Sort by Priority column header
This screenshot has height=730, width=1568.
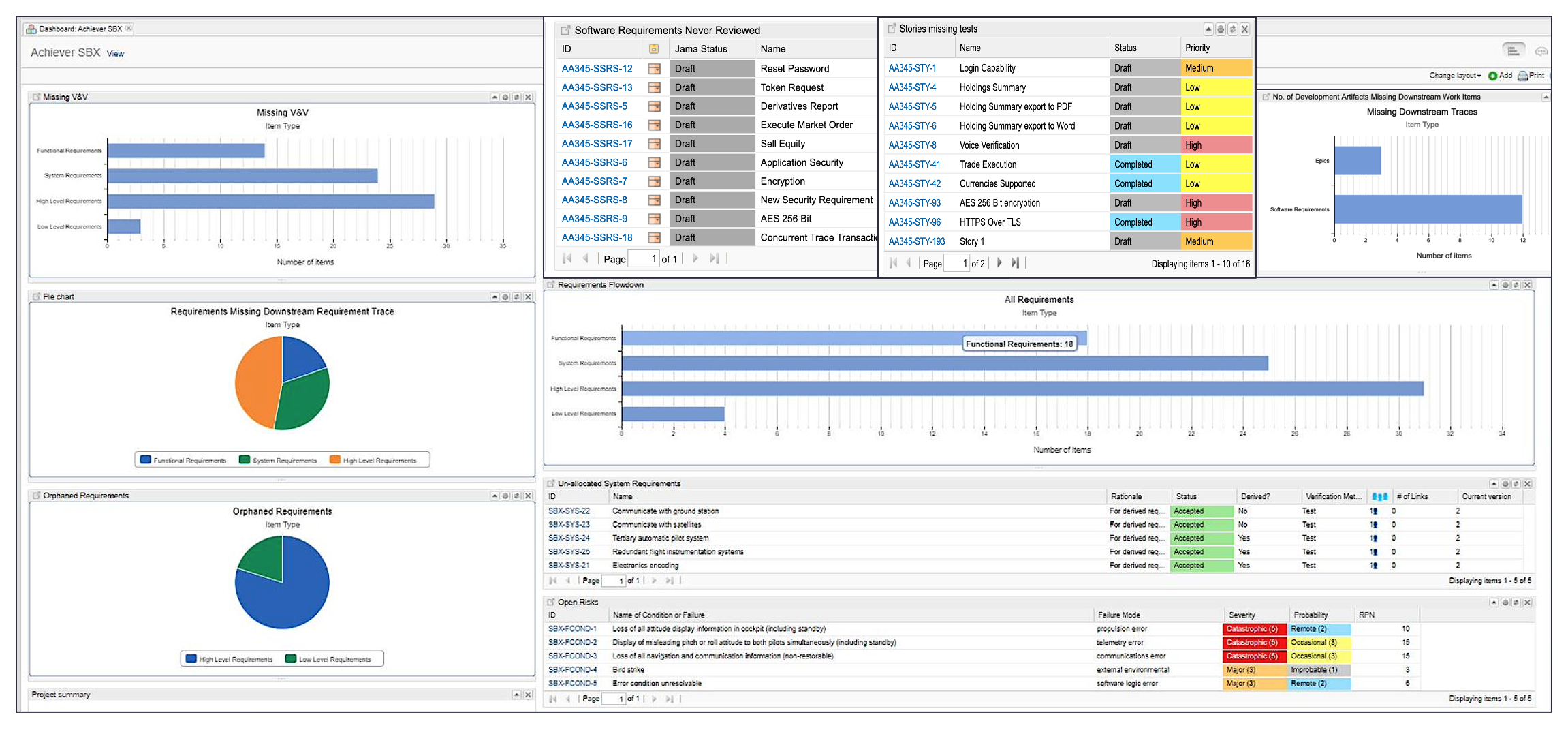pyautogui.click(x=1197, y=48)
